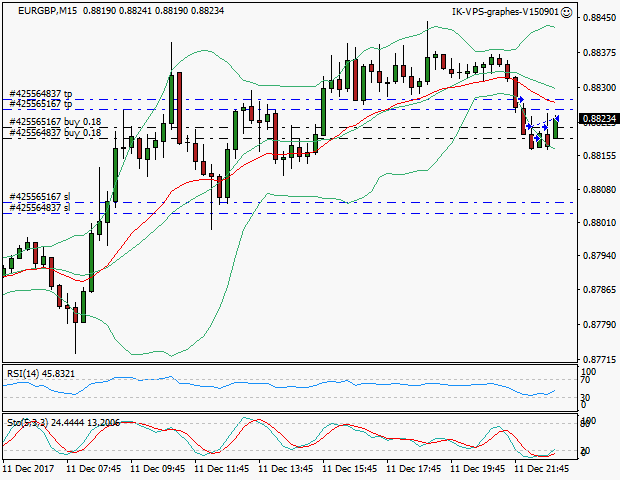Click the 0.88010 price scale label
This screenshot has width=620, height=480.
point(598,222)
